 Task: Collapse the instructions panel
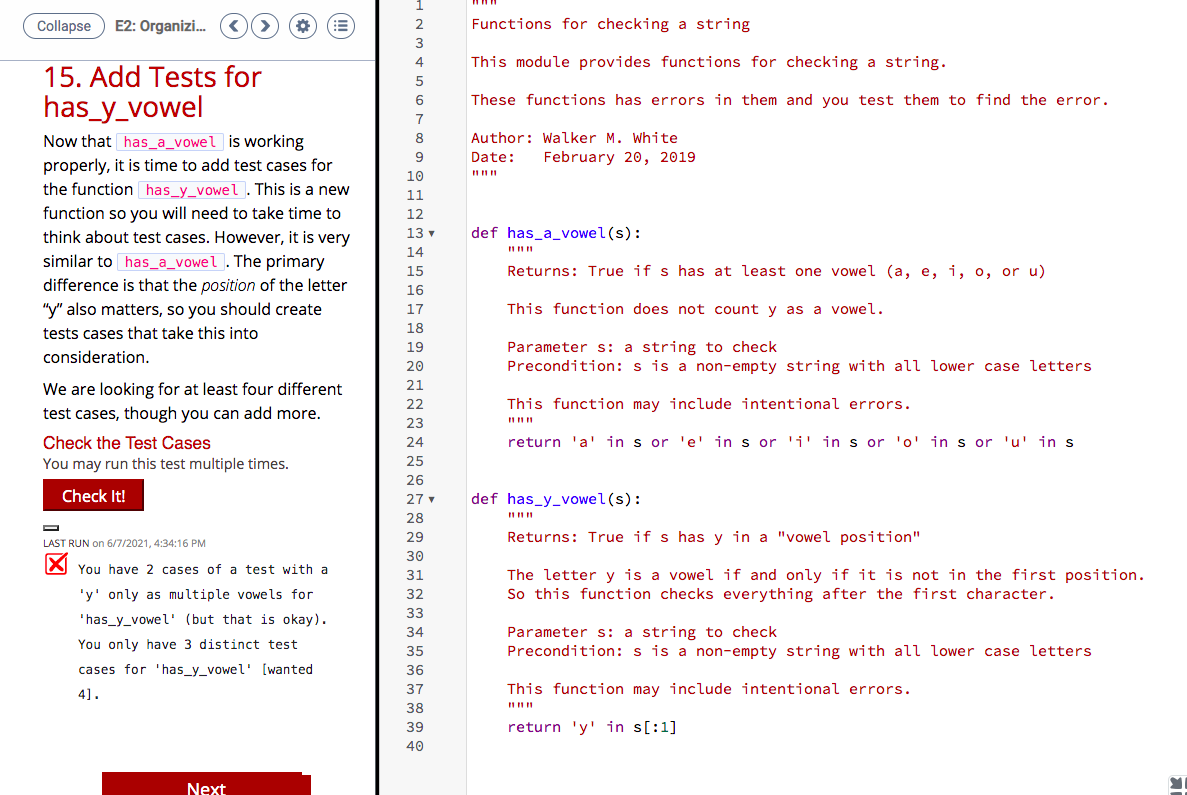click(63, 26)
